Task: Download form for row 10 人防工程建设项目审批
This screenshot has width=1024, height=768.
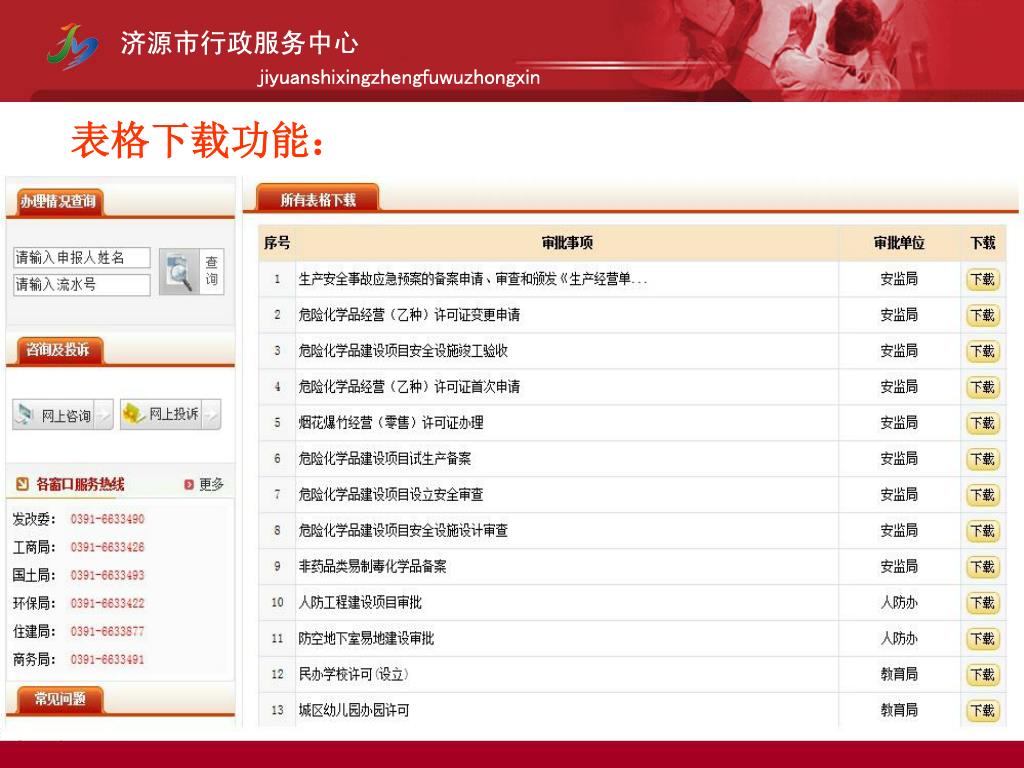Action: click(982, 603)
